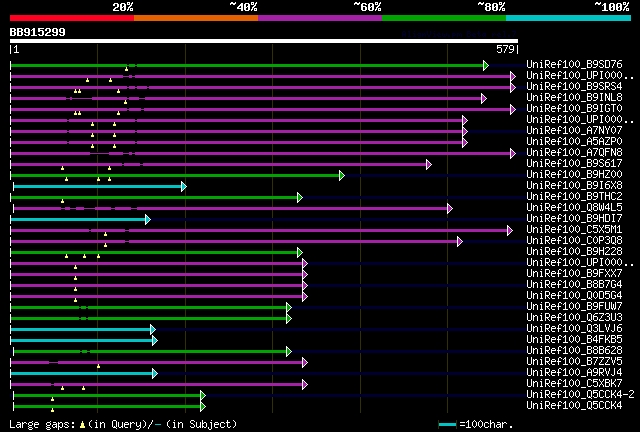Viewport: 640px width, 432px height.
Task: Click the query name BB915299
Action: click(x=38, y=32)
